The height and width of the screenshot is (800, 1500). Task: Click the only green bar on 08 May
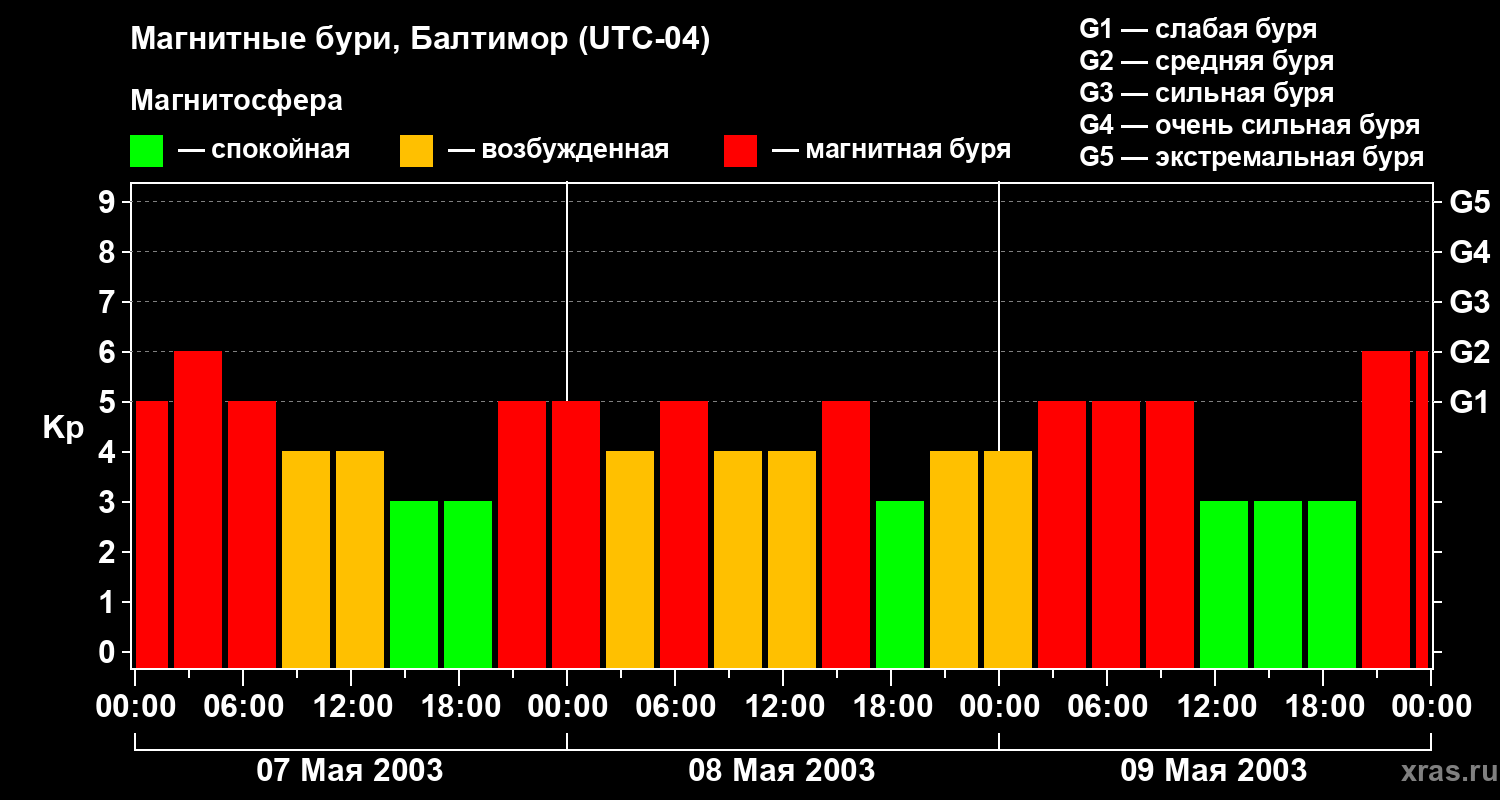[x=900, y=584]
